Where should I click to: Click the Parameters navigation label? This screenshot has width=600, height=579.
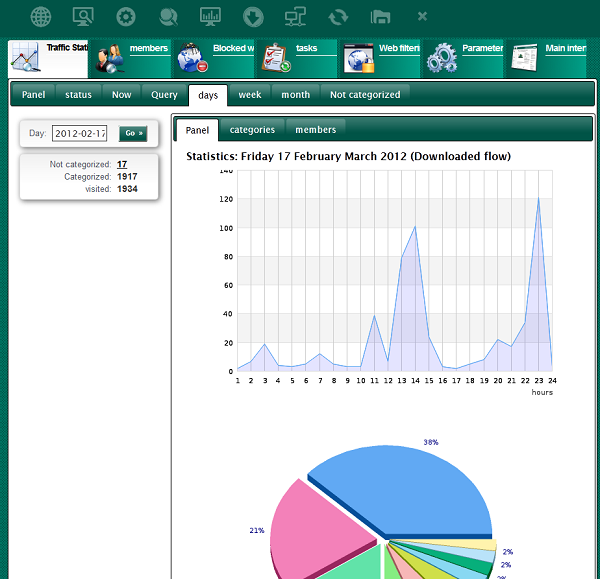click(x=483, y=48)
